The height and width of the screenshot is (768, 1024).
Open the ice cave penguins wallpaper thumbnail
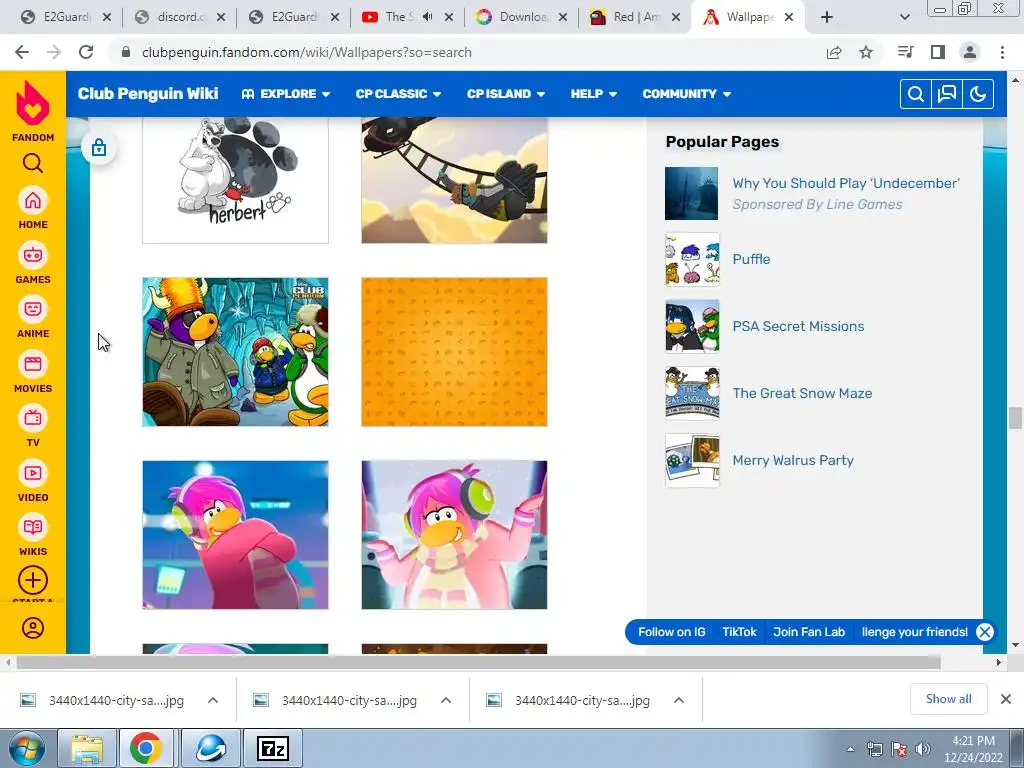click(x=235, y=352)
